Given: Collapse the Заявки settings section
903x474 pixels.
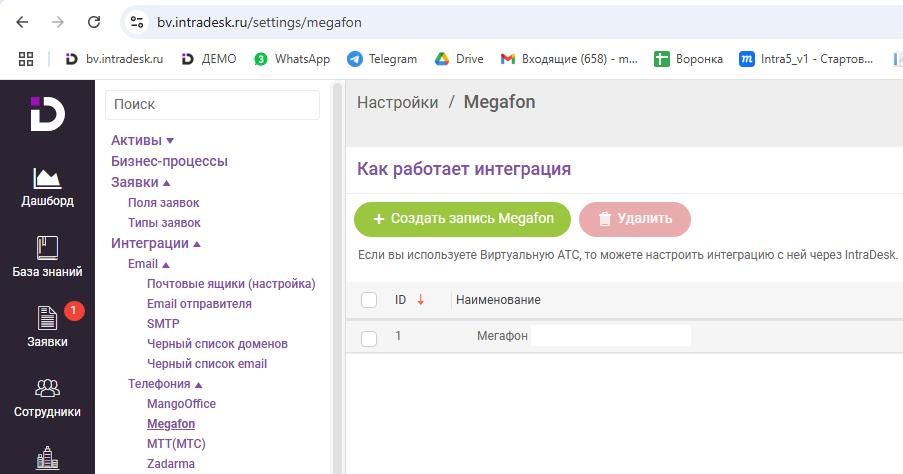Looking at the screenshot, I should 141,182.
